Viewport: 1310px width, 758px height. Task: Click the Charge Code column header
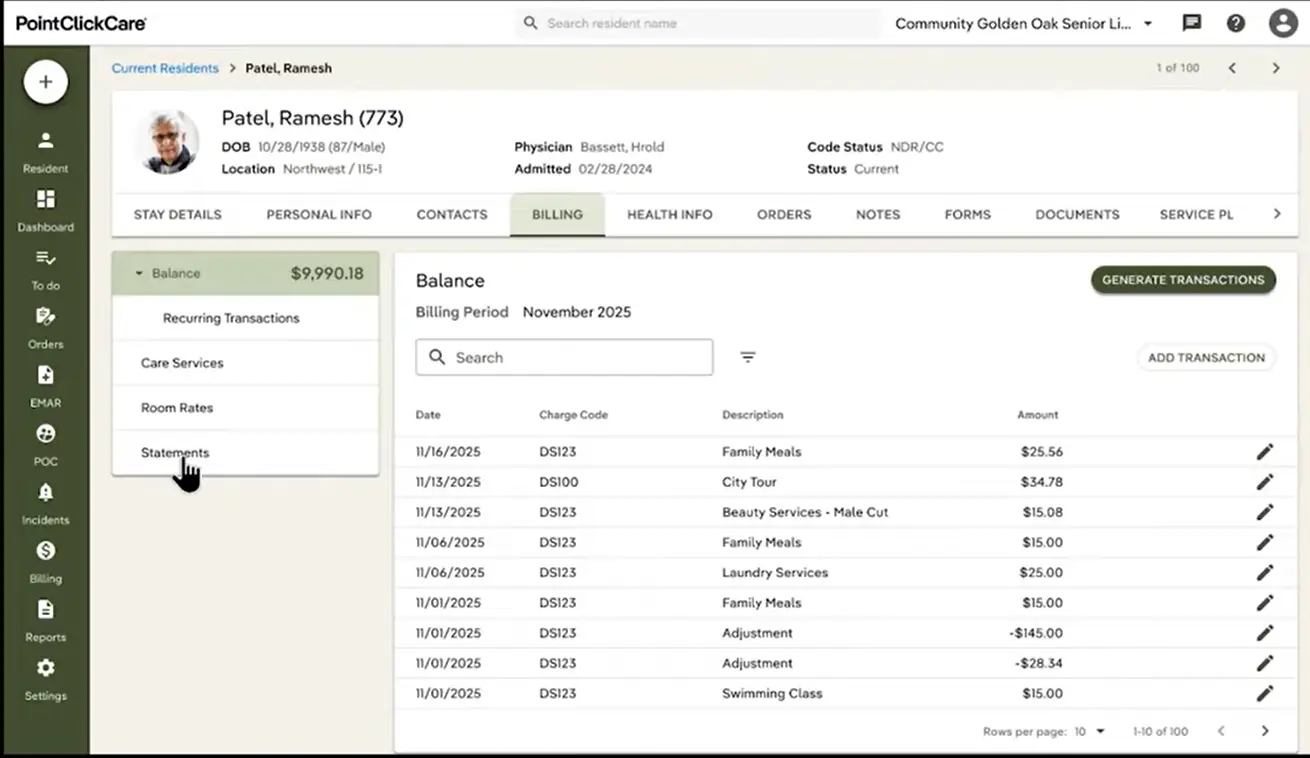[x=573, y=414]
